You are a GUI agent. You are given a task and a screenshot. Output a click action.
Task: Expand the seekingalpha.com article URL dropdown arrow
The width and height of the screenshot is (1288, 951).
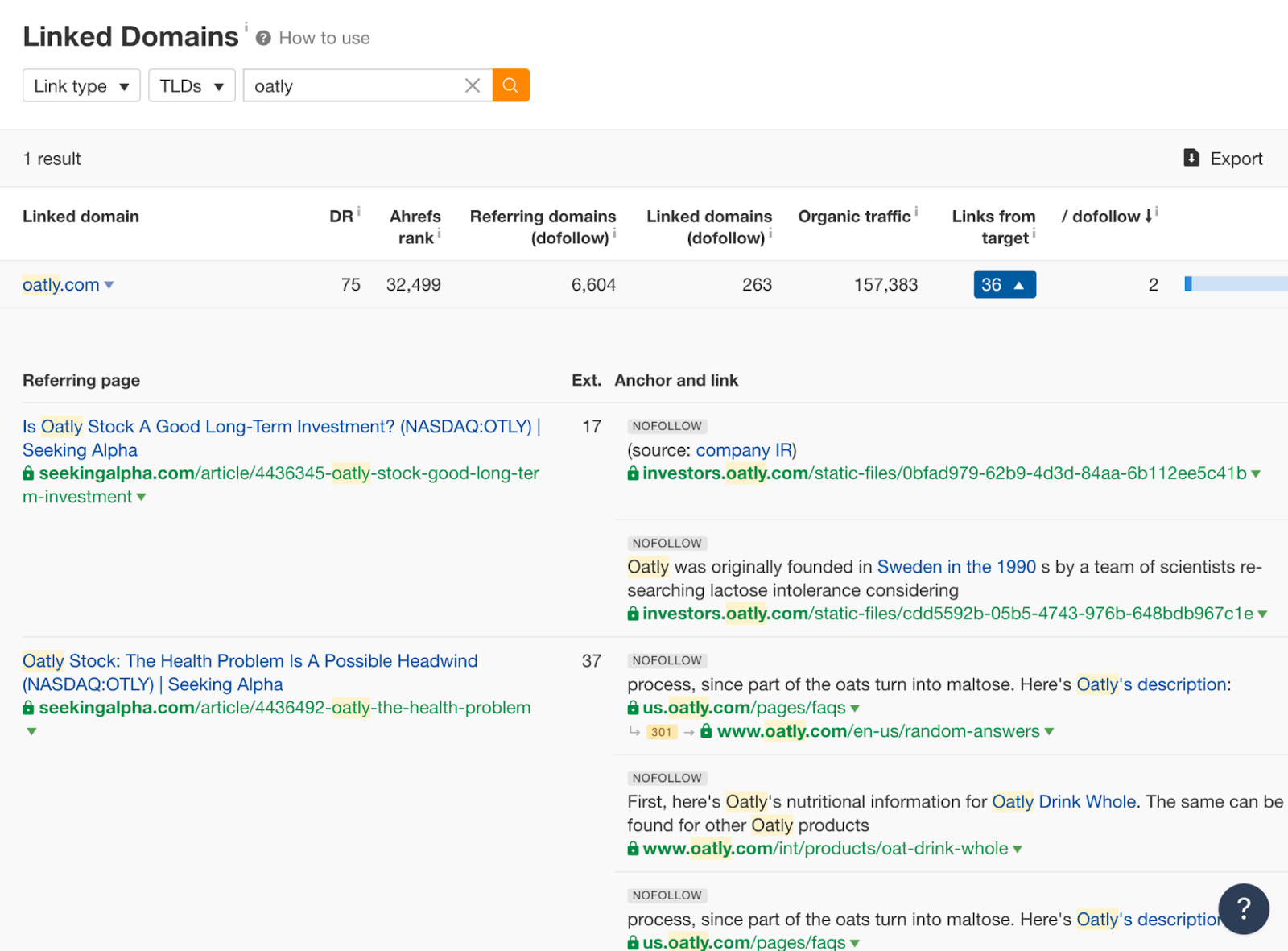click(142, 497)
